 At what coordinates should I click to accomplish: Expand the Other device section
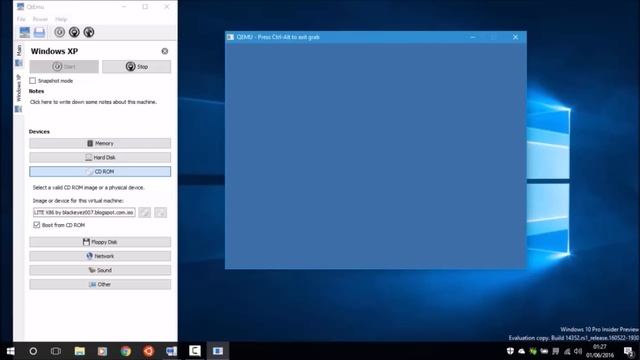point(100,284)
